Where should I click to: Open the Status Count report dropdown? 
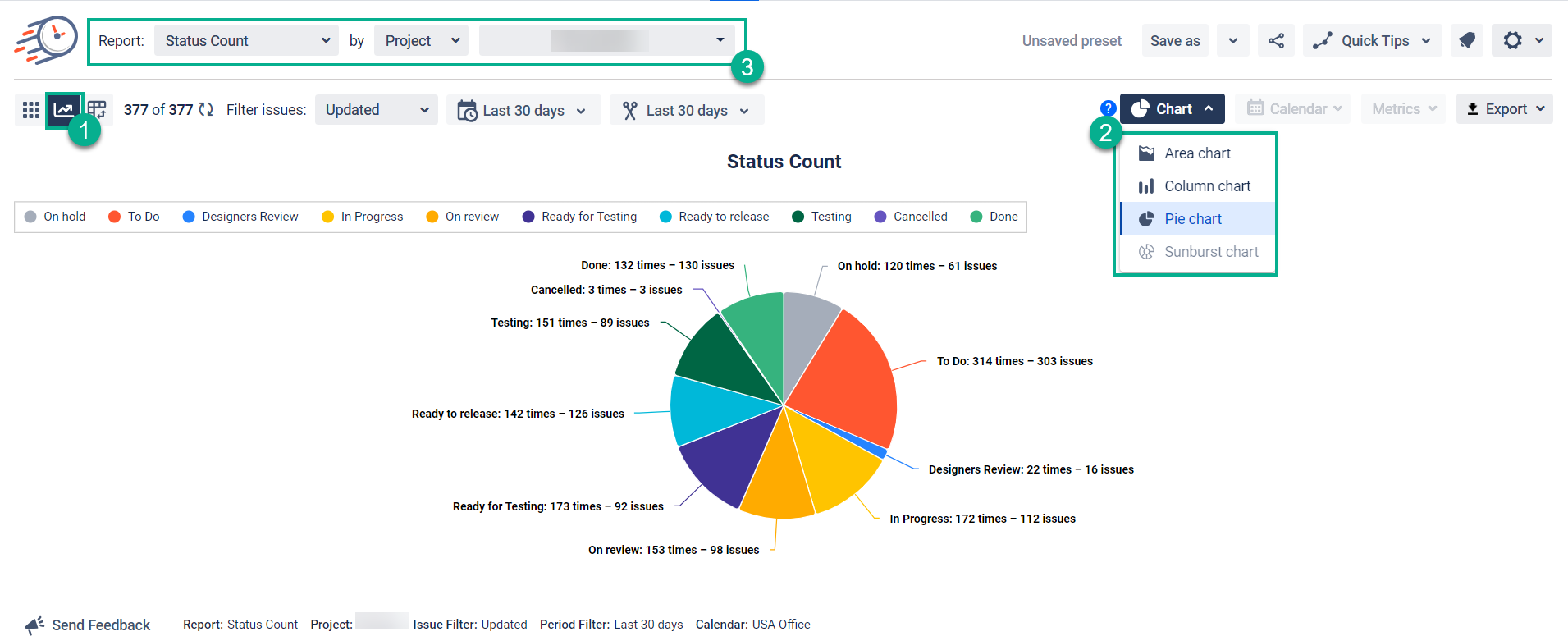coord(246,40)
